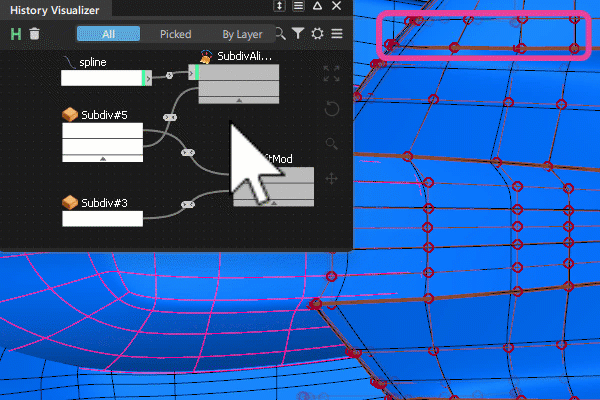Select the SubdivAli... node label
Image resolution: width=600 pixels, height=400 pixels.
coord(245,57)
